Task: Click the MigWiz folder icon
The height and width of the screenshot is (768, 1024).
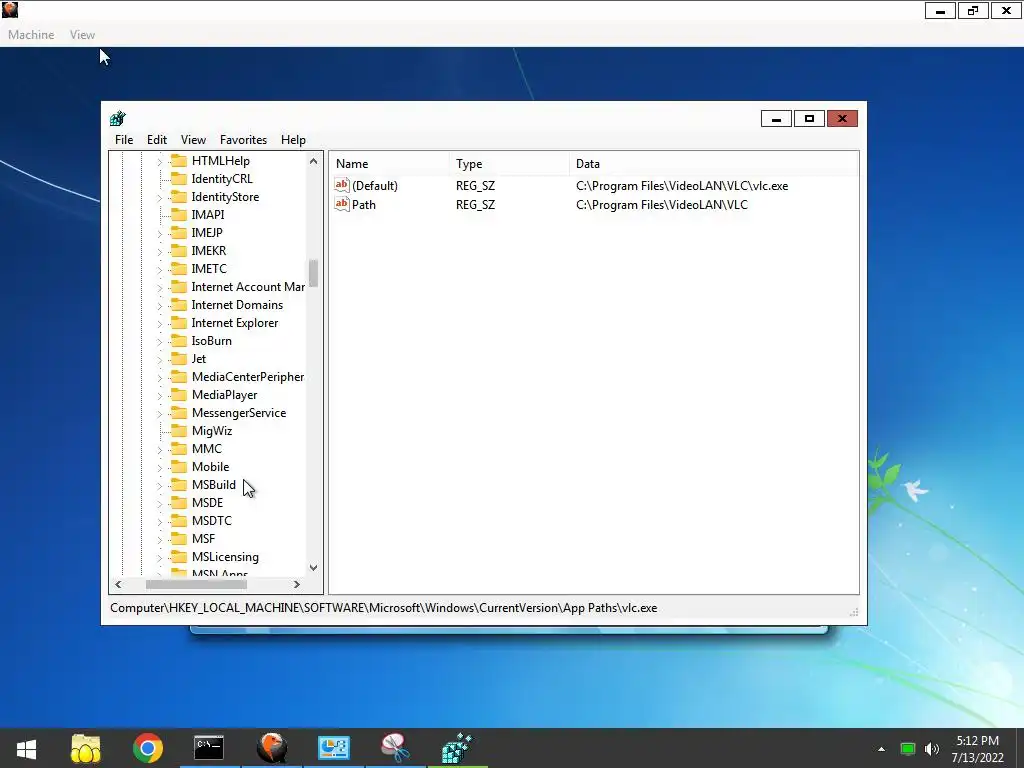Action: [179, 431]
